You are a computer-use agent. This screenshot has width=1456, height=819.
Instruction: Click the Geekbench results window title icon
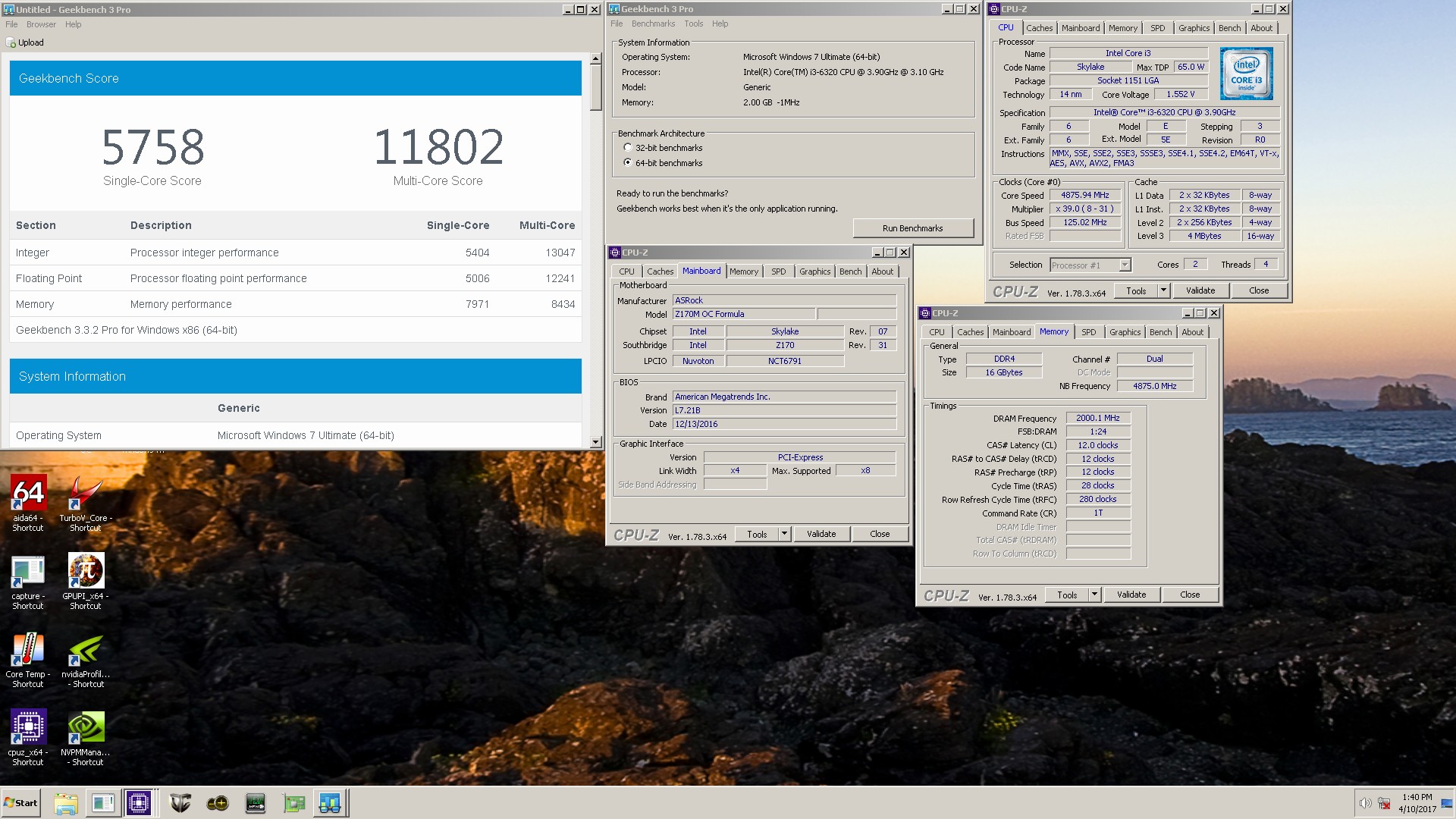8,9
